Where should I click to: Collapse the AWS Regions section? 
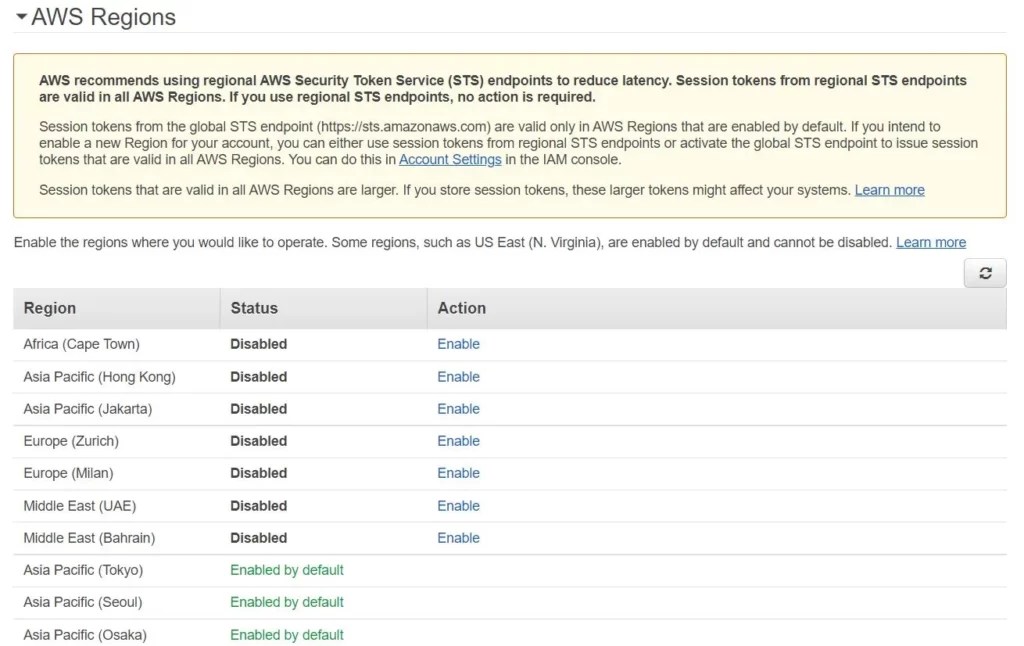click(21, 16)
